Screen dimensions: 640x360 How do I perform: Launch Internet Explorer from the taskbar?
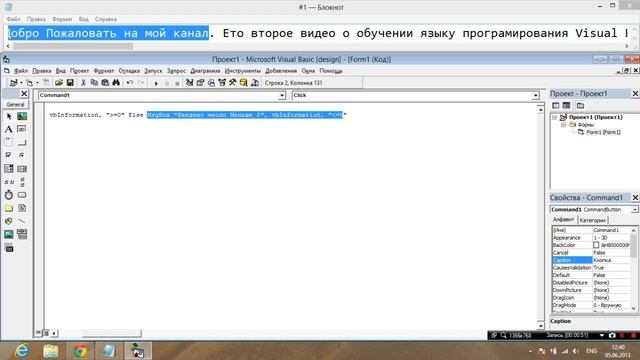pyautogui.click(x=22, y=351)
